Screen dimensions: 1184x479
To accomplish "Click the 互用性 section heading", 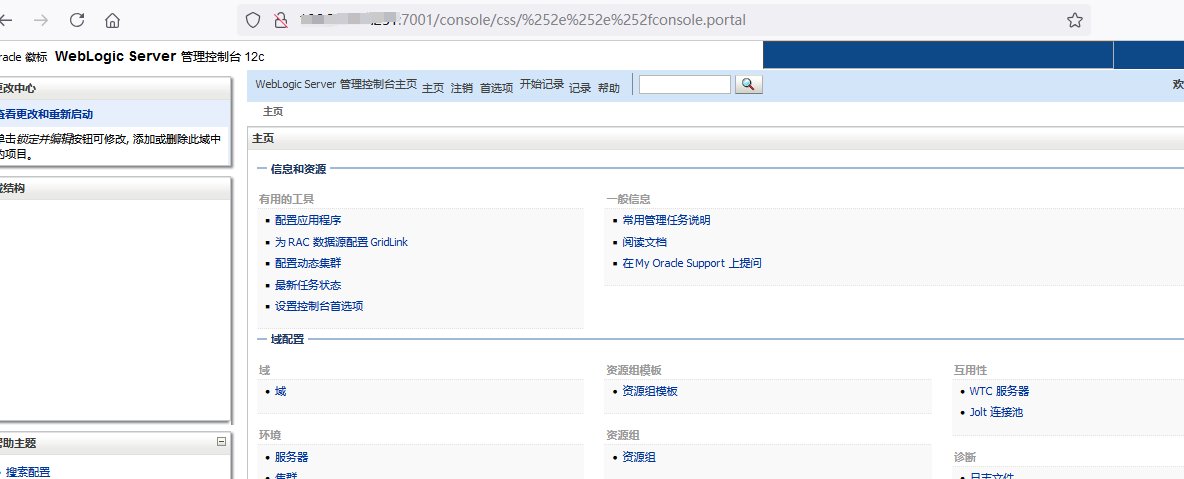I will click(x=970, y=371).
